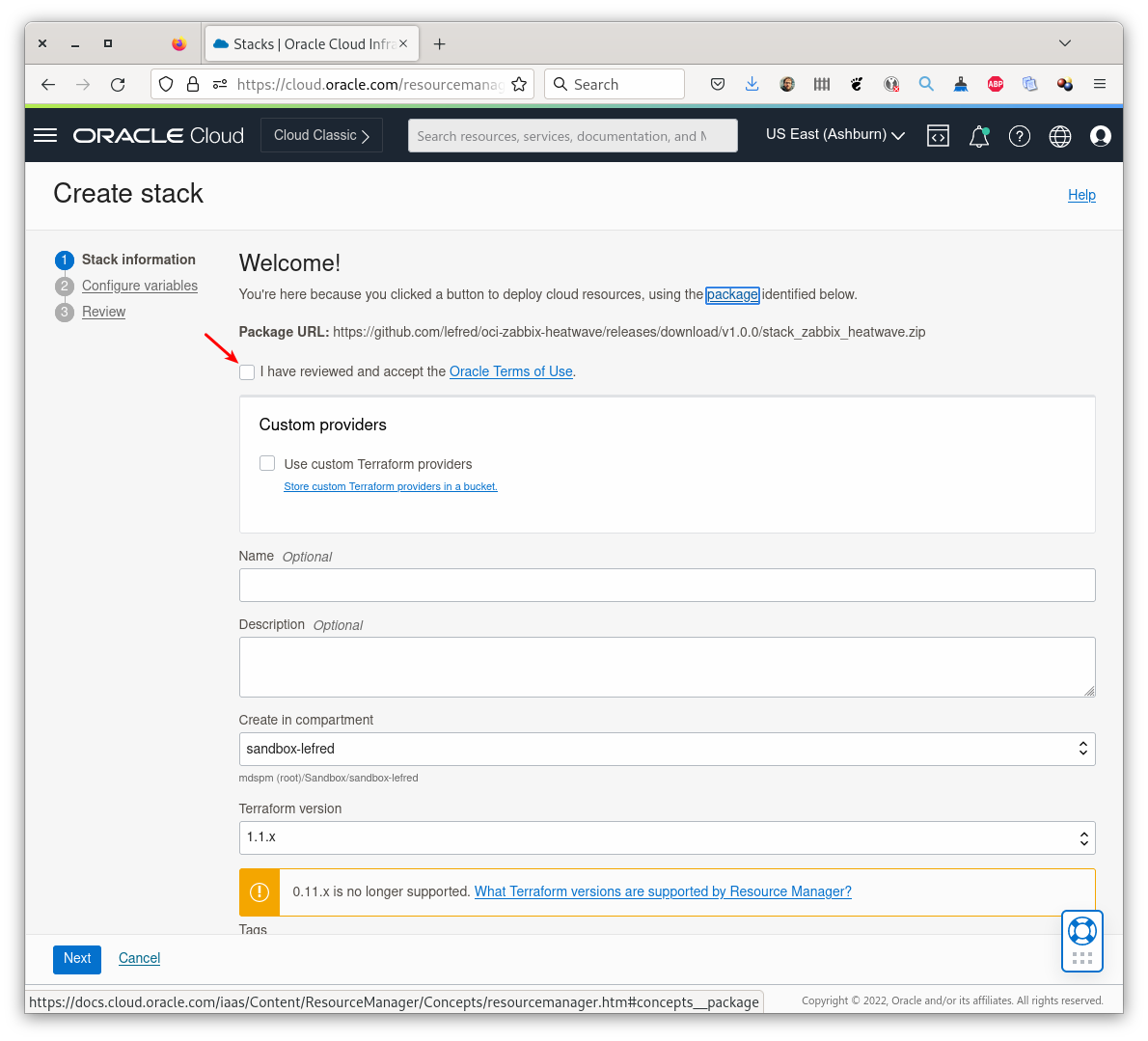
Task: Open the announcements bell icon
Action: 979,136
